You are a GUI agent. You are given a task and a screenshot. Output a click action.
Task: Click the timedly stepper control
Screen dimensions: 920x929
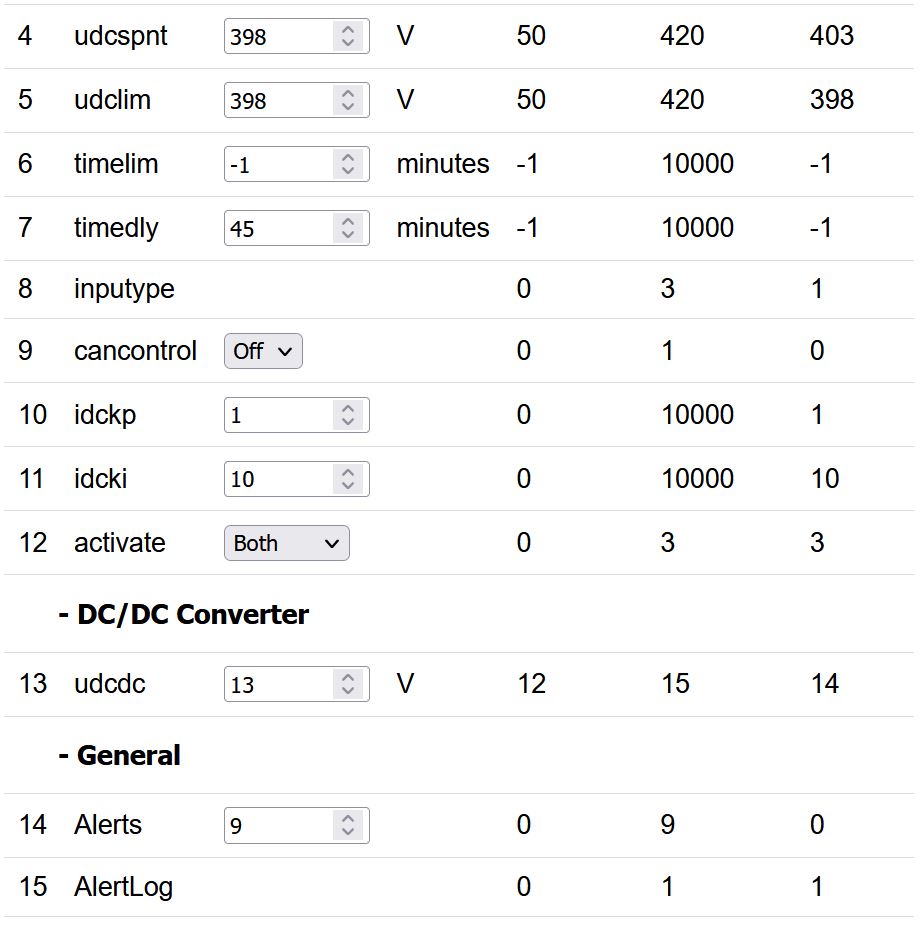coord(347,229)
